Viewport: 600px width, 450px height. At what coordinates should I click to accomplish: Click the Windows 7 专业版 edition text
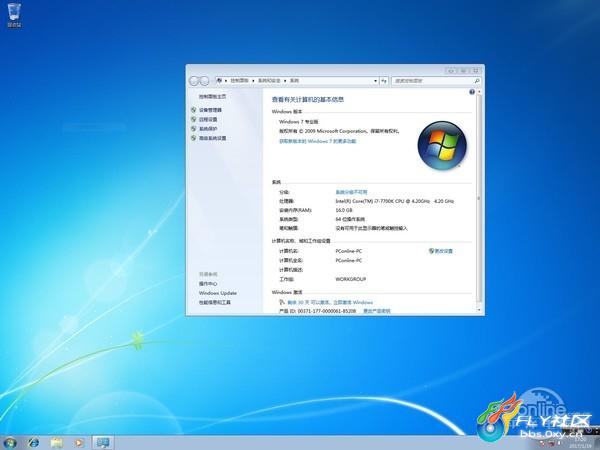click(299, 122)
